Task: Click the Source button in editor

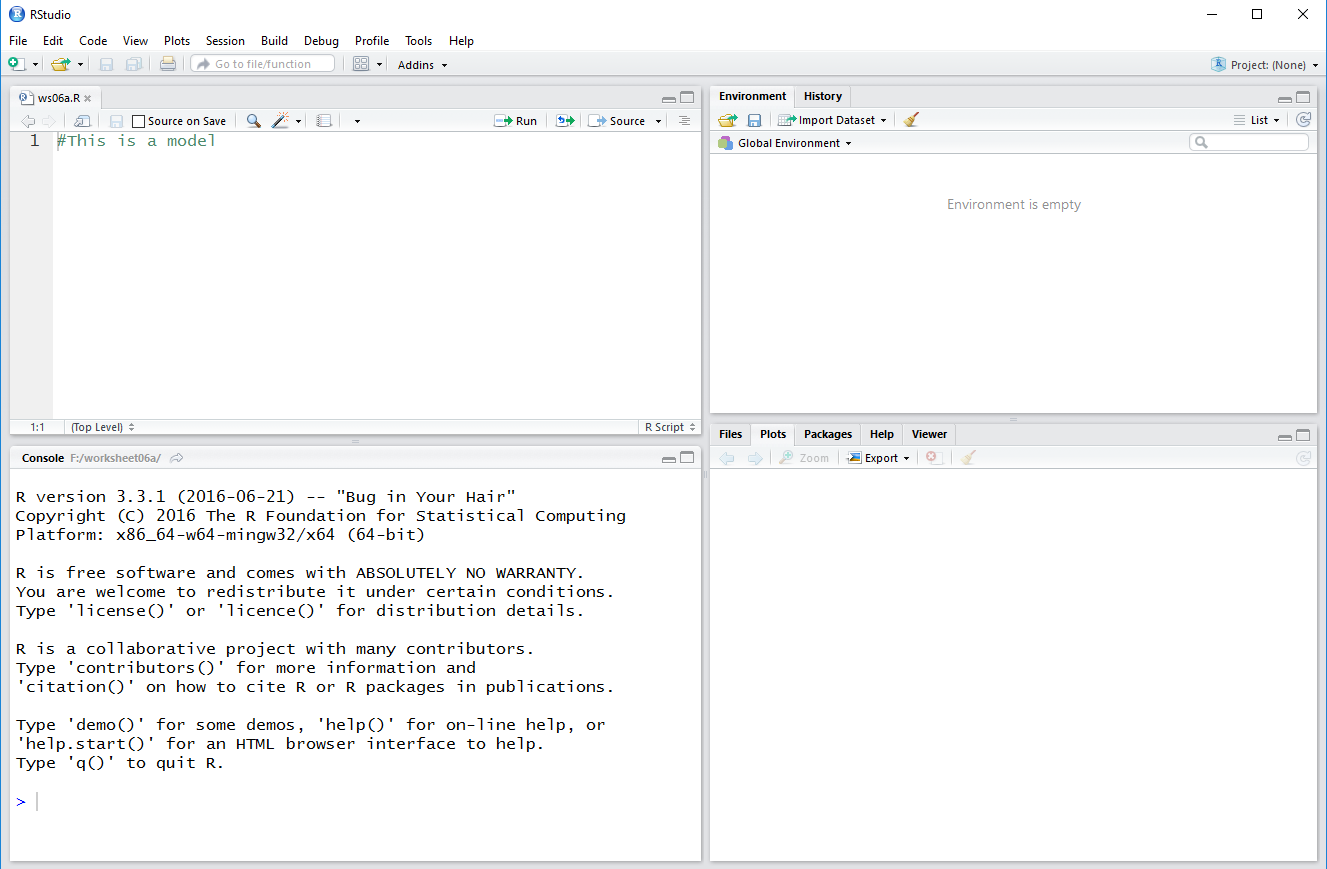Action: (617, 121)
